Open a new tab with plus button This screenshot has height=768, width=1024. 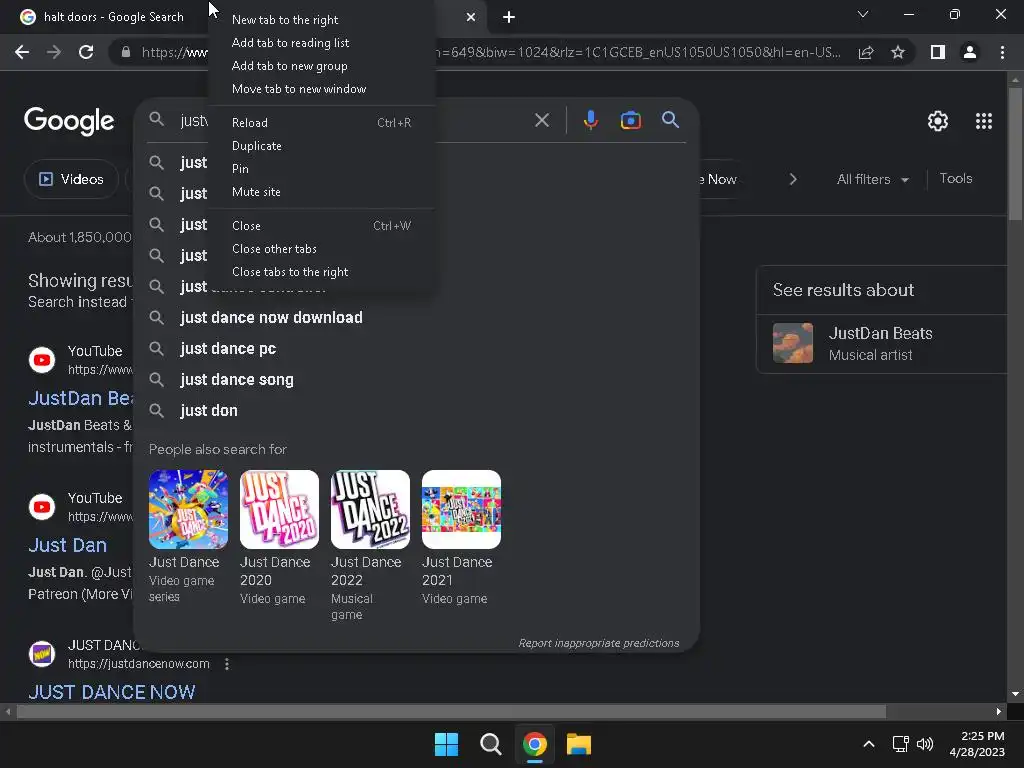click(509, 17)
